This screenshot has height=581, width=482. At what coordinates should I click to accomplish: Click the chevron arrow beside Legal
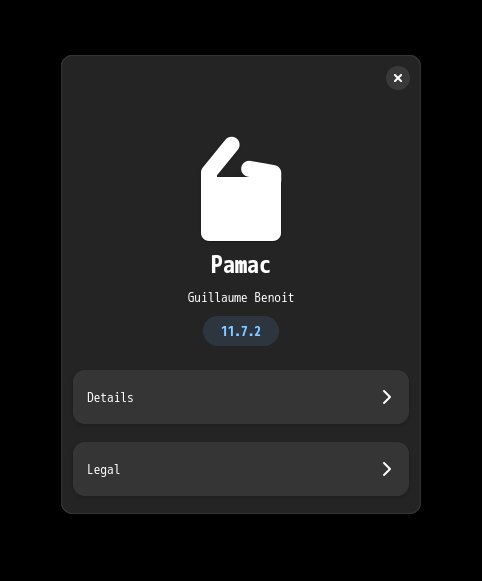coord(387,469)
